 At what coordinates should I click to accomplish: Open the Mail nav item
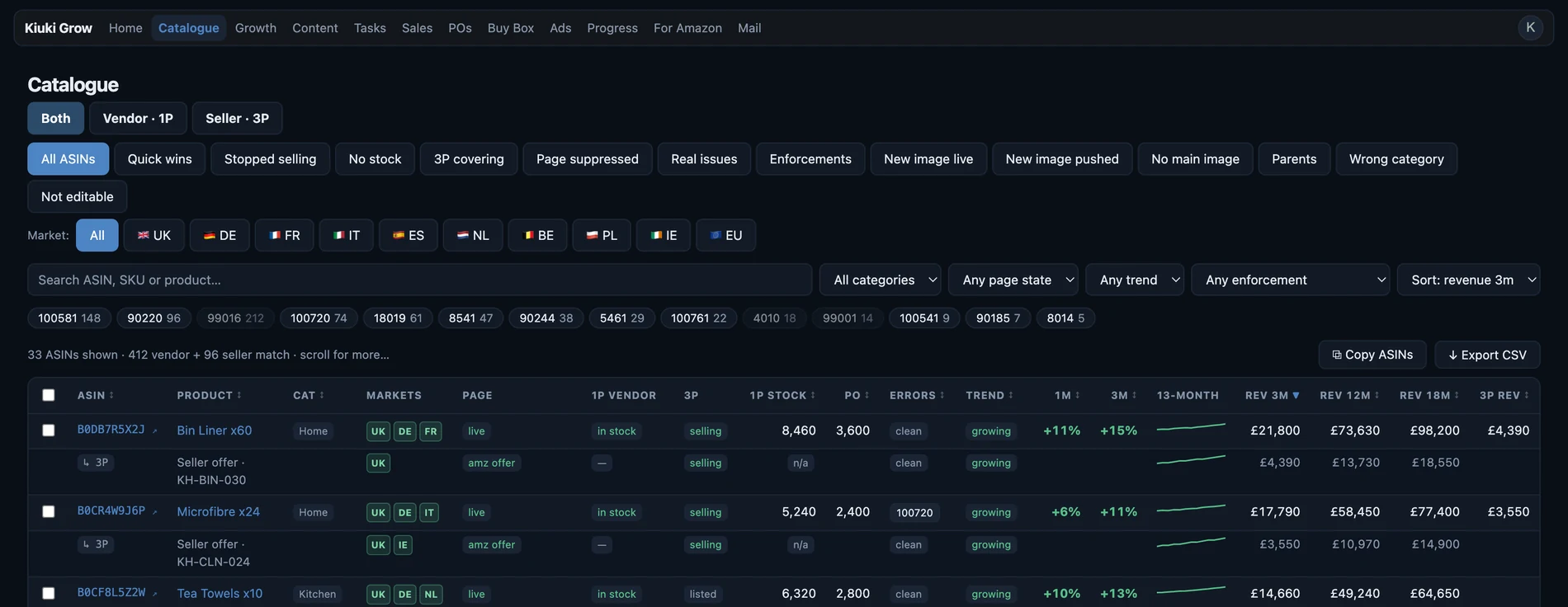749,27
